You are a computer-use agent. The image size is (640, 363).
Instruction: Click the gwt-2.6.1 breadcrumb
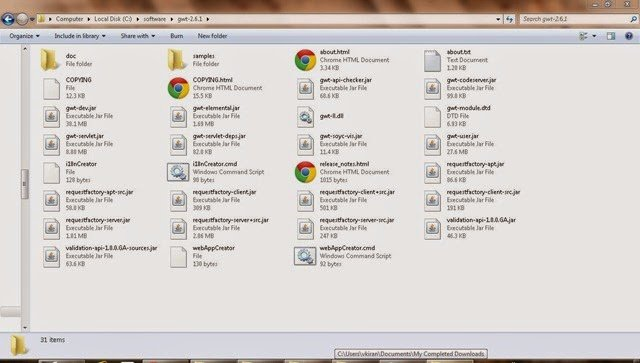point(190,19)
